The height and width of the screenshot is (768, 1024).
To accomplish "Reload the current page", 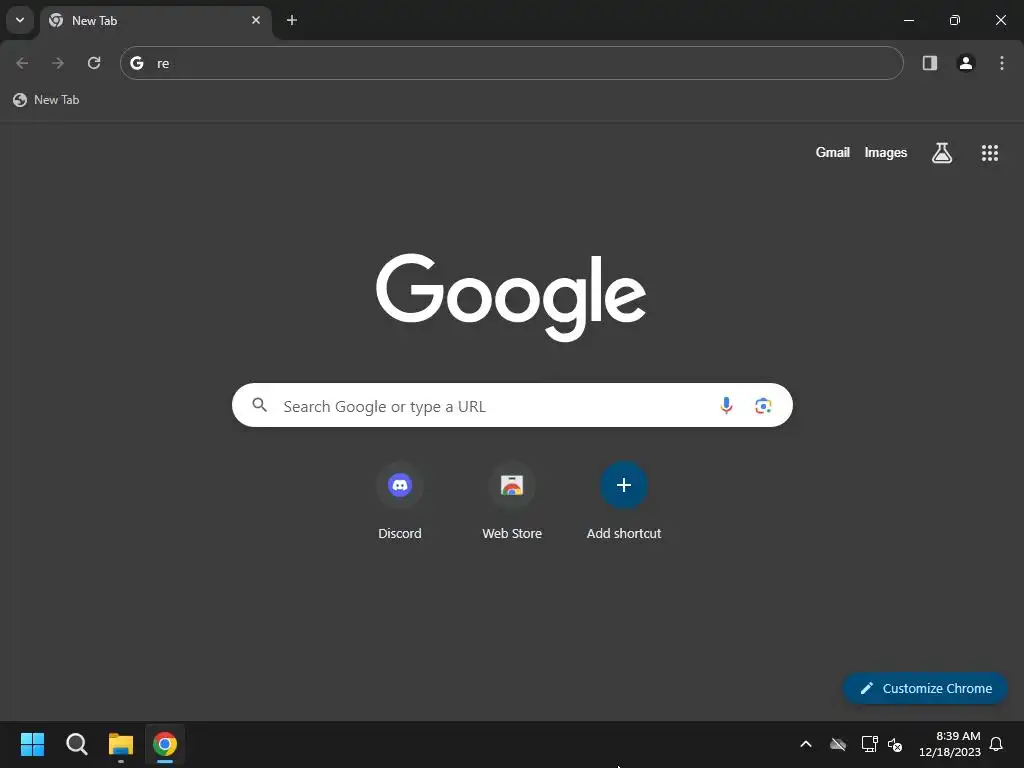I will click(94, 63).
